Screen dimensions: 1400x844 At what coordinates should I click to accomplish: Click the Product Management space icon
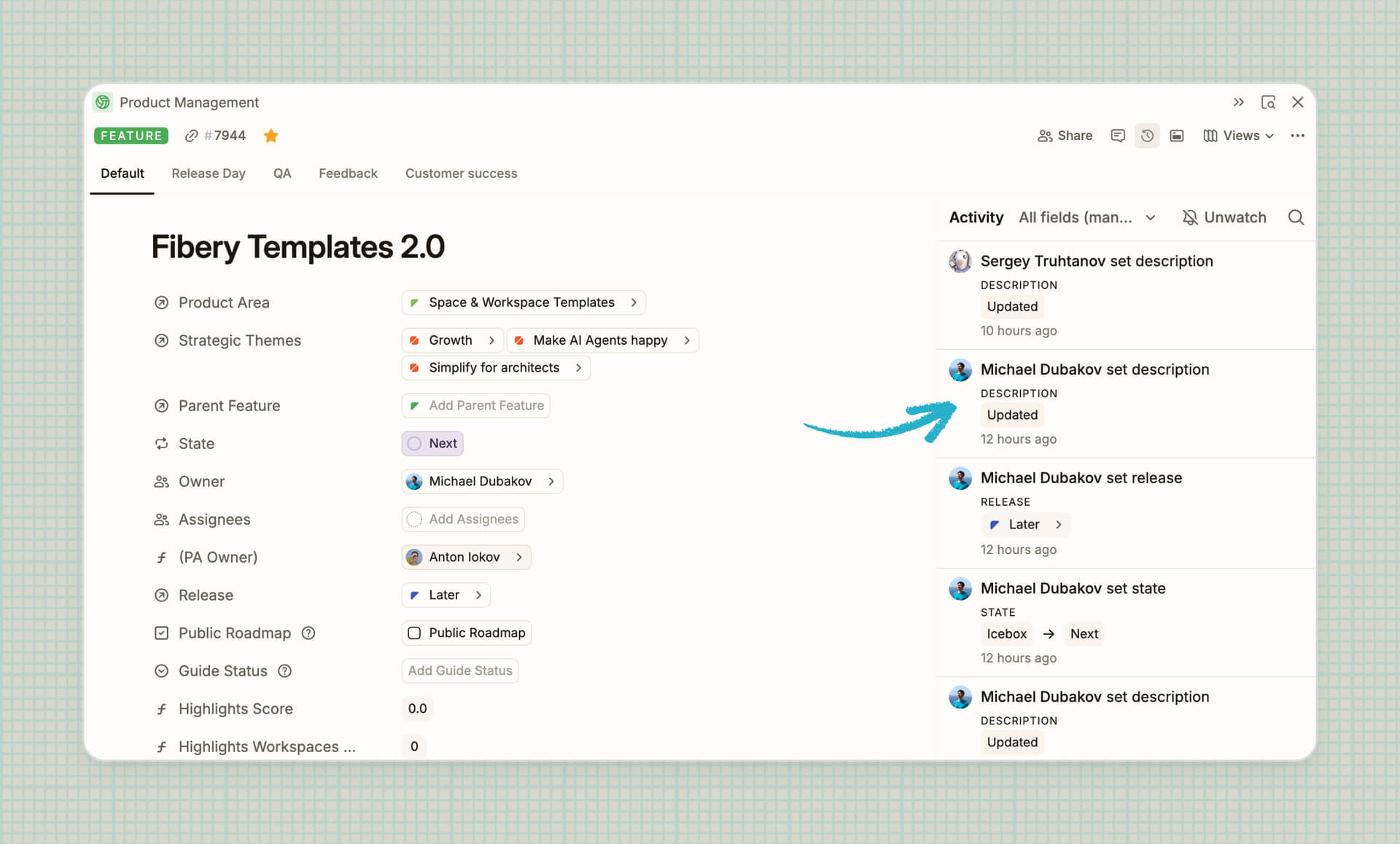pos(103,102)
